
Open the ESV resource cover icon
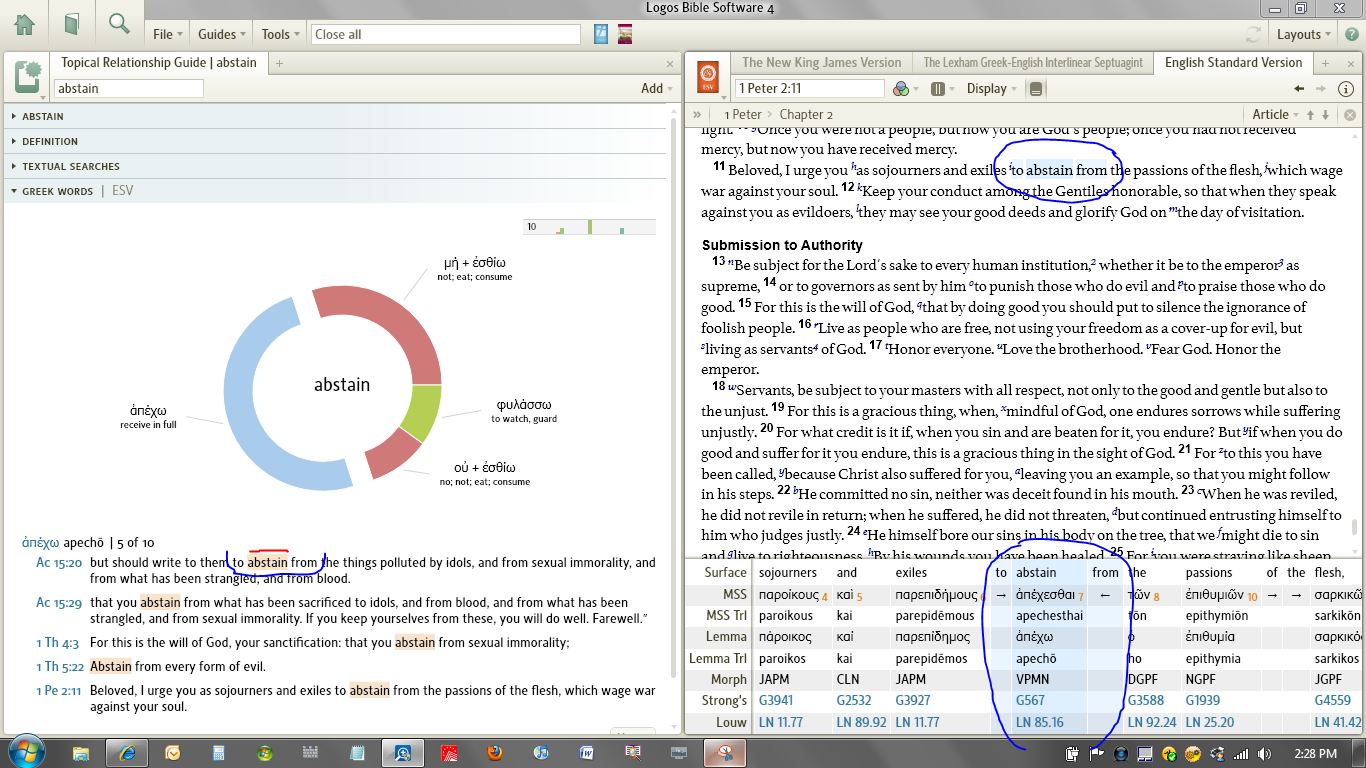pos(708,76)
